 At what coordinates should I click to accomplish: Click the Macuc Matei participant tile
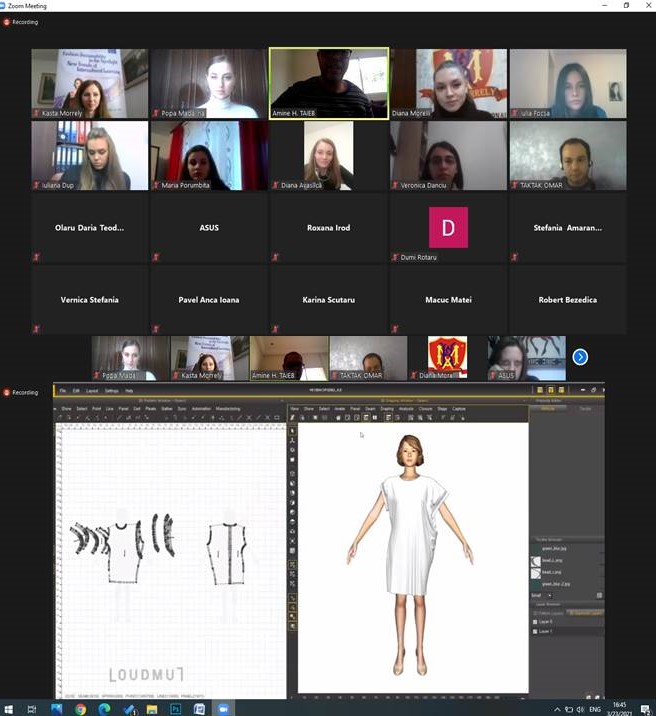click(448, 300)
